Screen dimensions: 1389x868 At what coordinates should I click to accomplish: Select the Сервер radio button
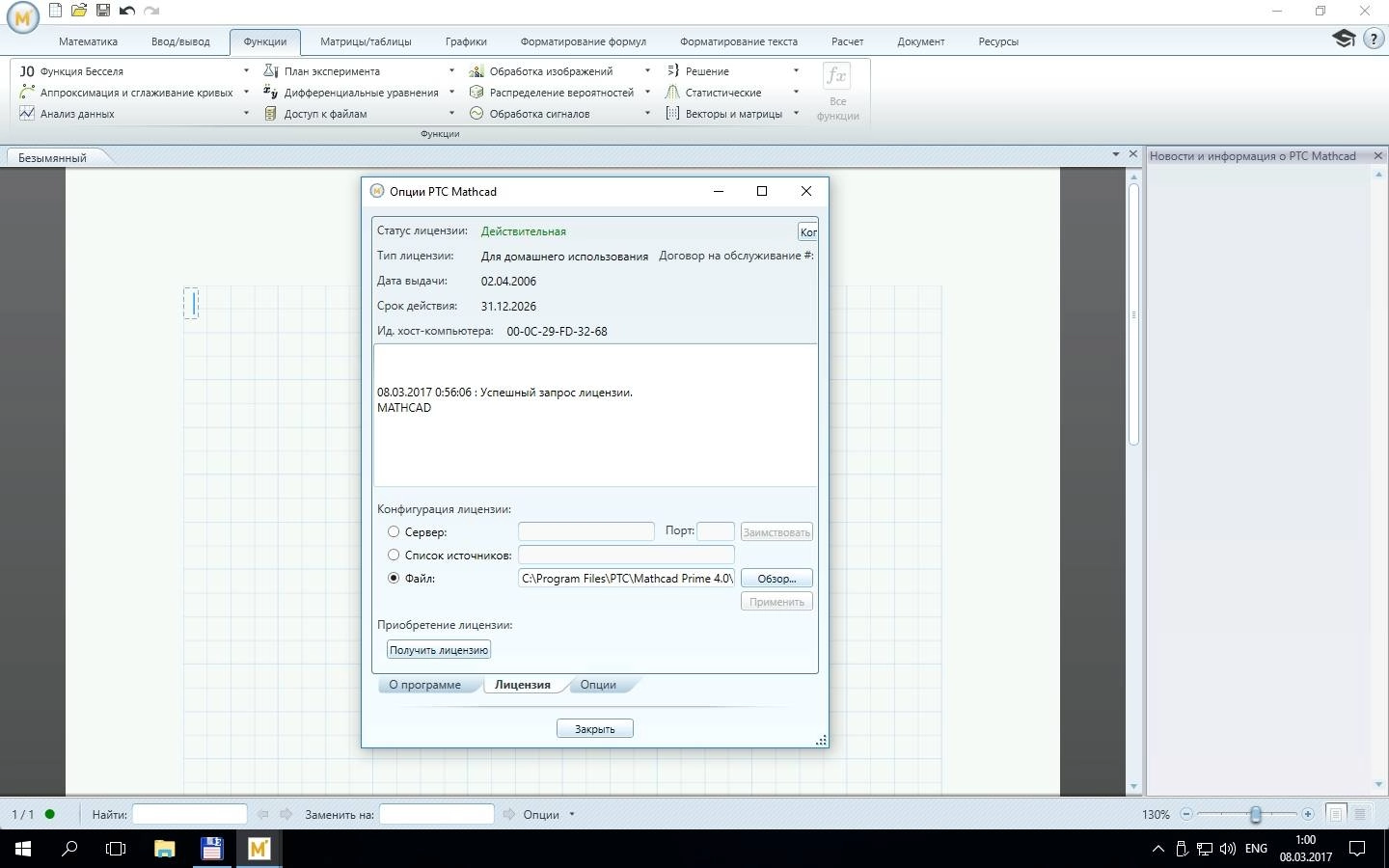coord(394,531)
